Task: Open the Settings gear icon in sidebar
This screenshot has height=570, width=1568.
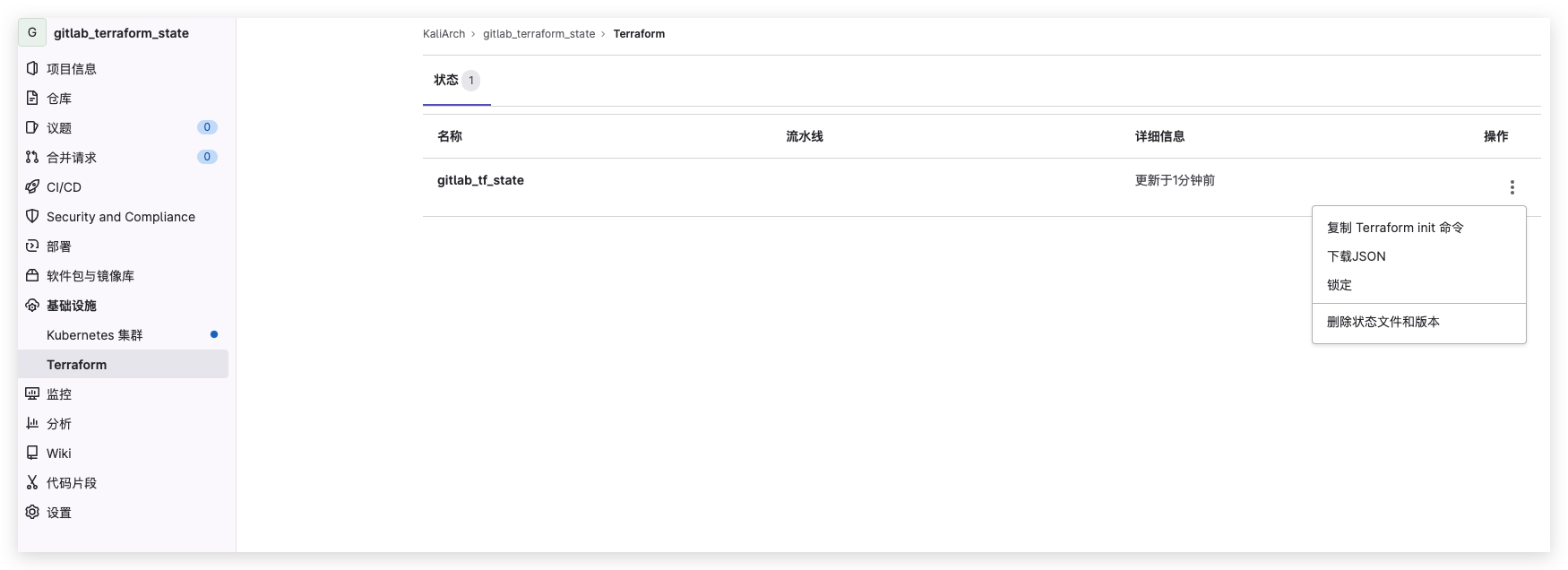Action: click(x=32, y=512)
